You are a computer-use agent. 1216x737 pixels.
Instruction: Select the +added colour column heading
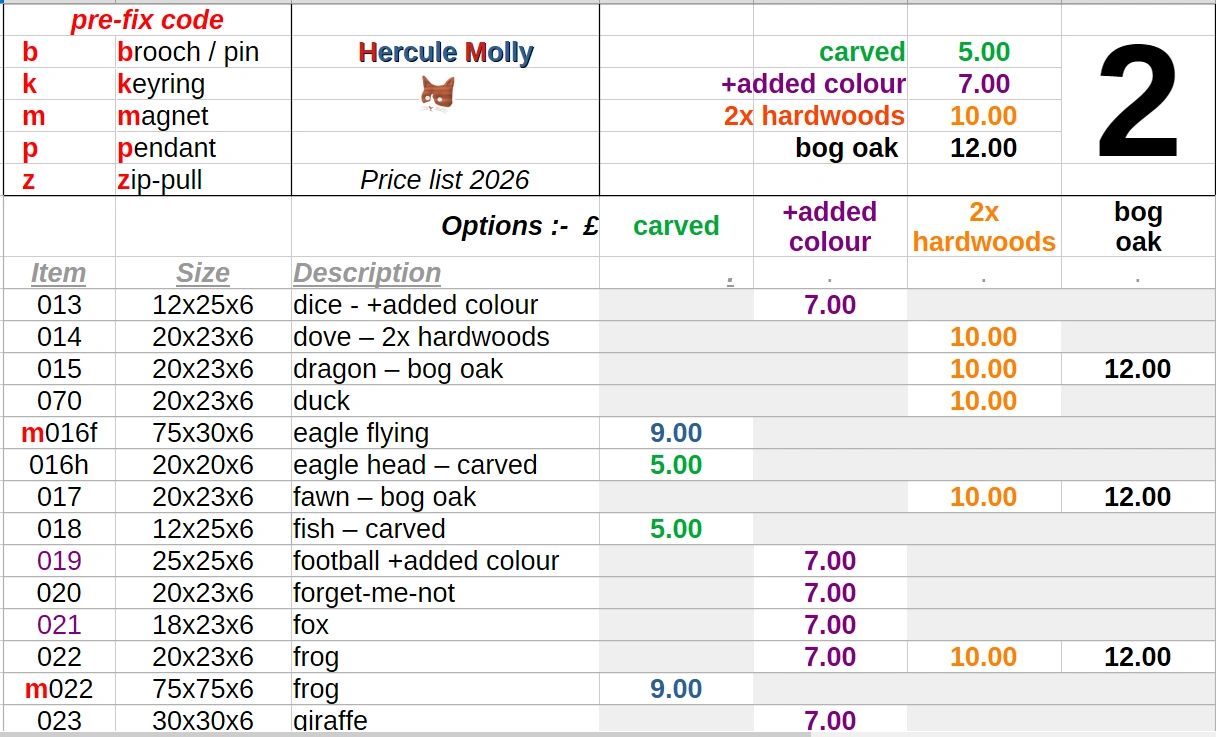(830, 227)
